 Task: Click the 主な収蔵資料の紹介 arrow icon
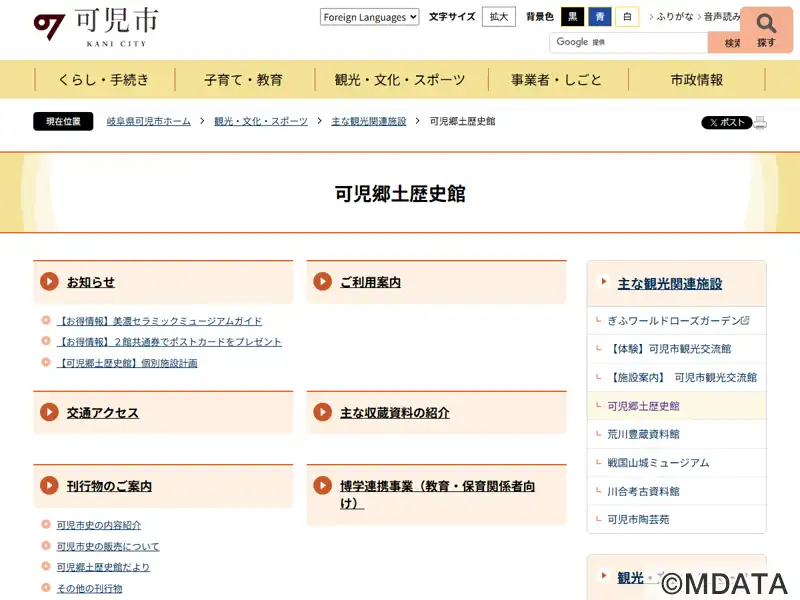[x=322, y=412]
